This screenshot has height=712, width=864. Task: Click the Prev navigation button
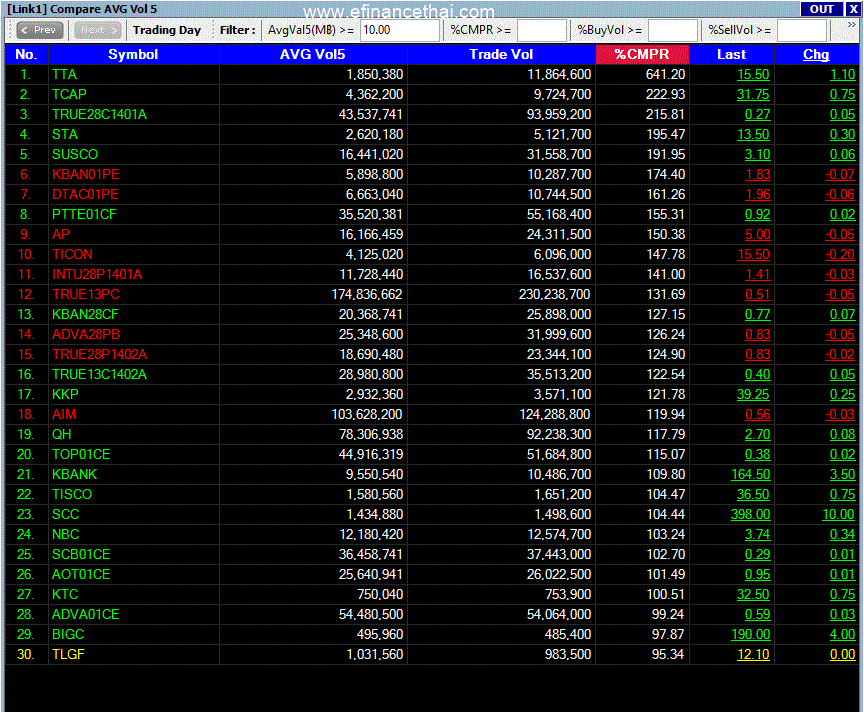click(40, 30)
